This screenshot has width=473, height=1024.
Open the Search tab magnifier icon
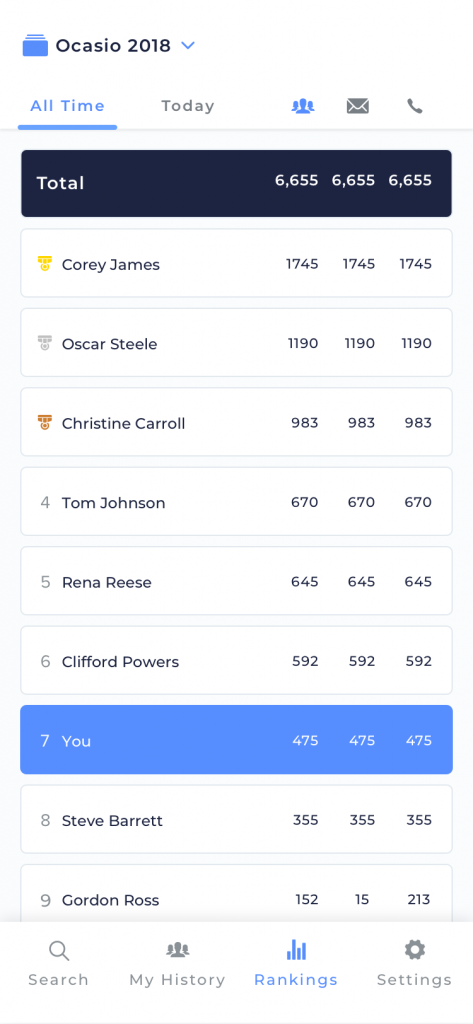[x=59, y=951]
